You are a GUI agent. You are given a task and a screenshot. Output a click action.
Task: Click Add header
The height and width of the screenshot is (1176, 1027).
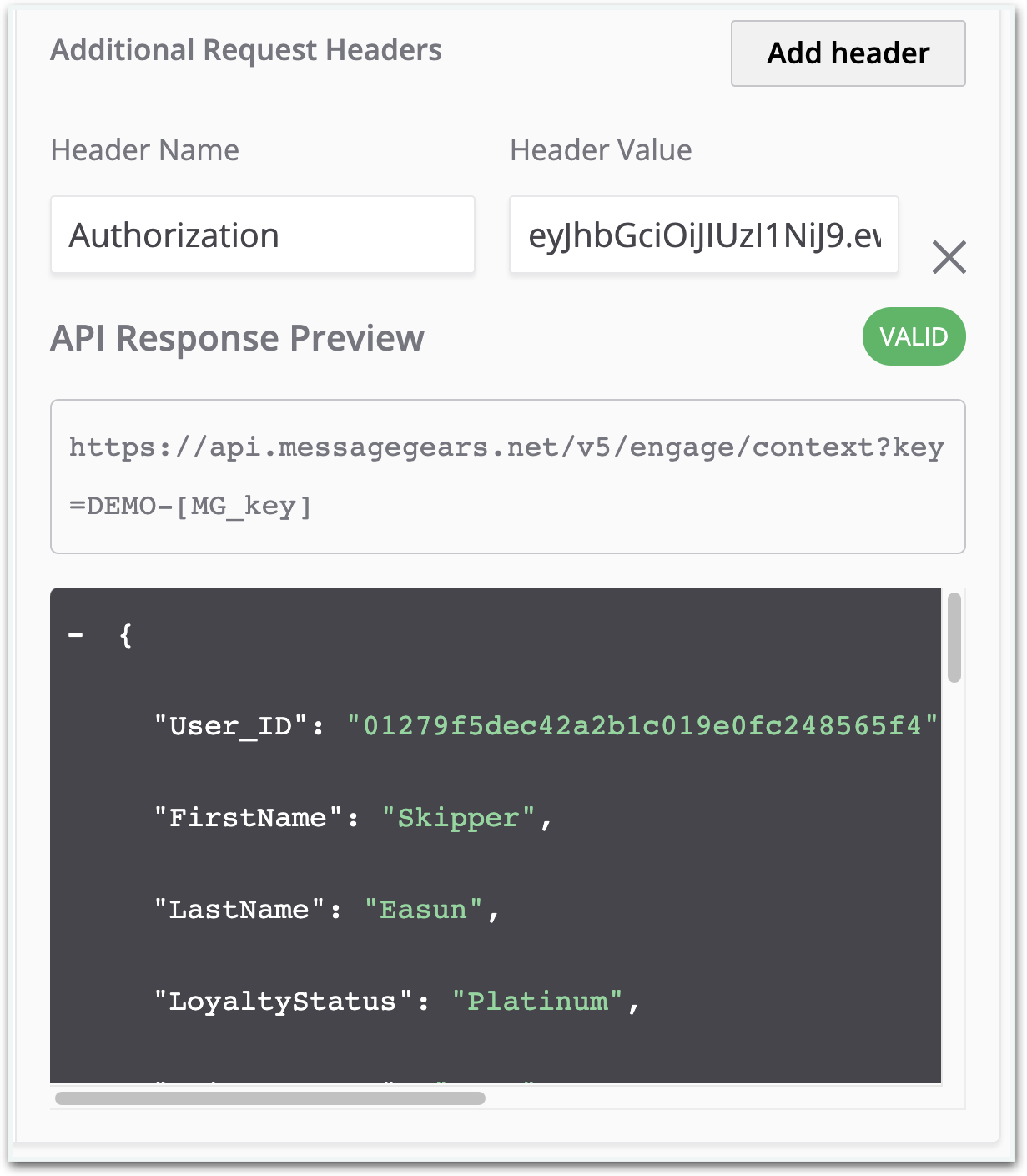tap(847, 53)
